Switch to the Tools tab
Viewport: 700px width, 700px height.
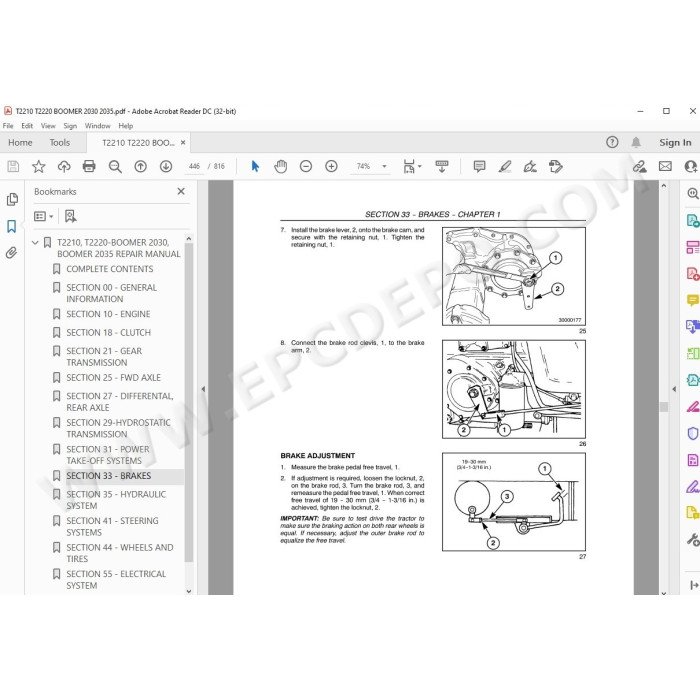coord(60,142)
